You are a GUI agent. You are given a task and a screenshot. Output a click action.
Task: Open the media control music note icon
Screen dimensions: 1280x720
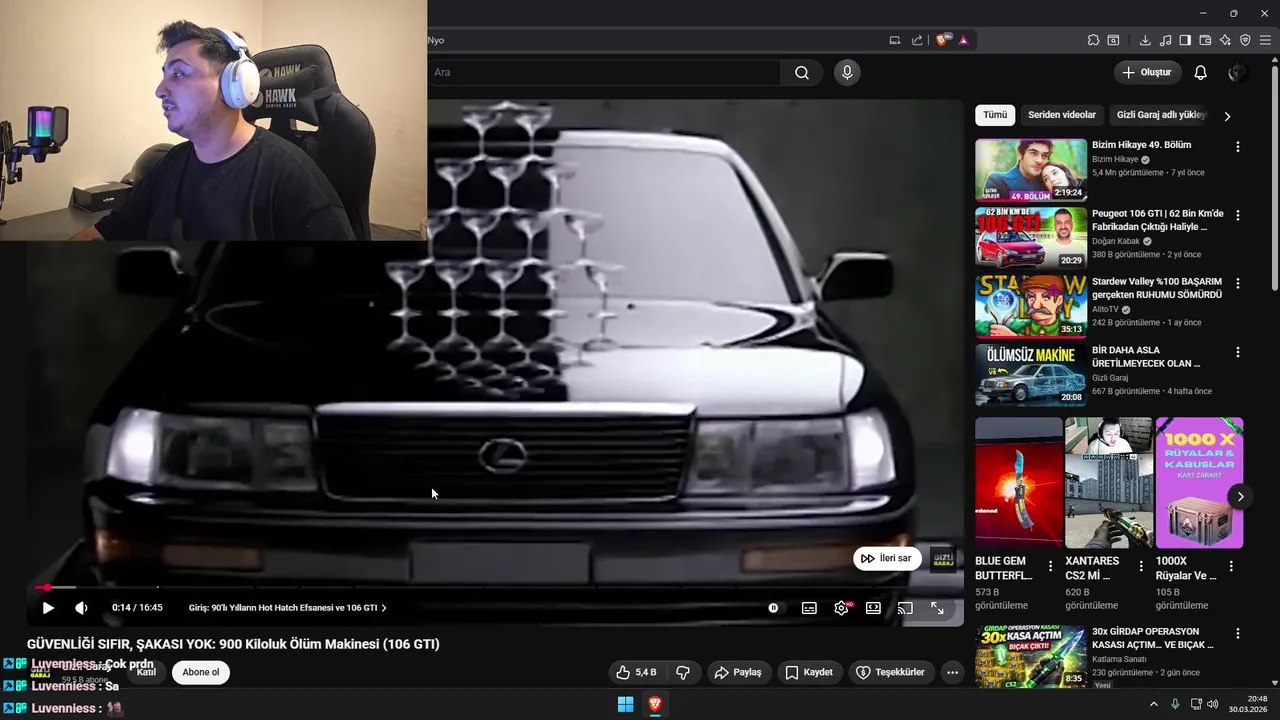(x=1165, y=40)
